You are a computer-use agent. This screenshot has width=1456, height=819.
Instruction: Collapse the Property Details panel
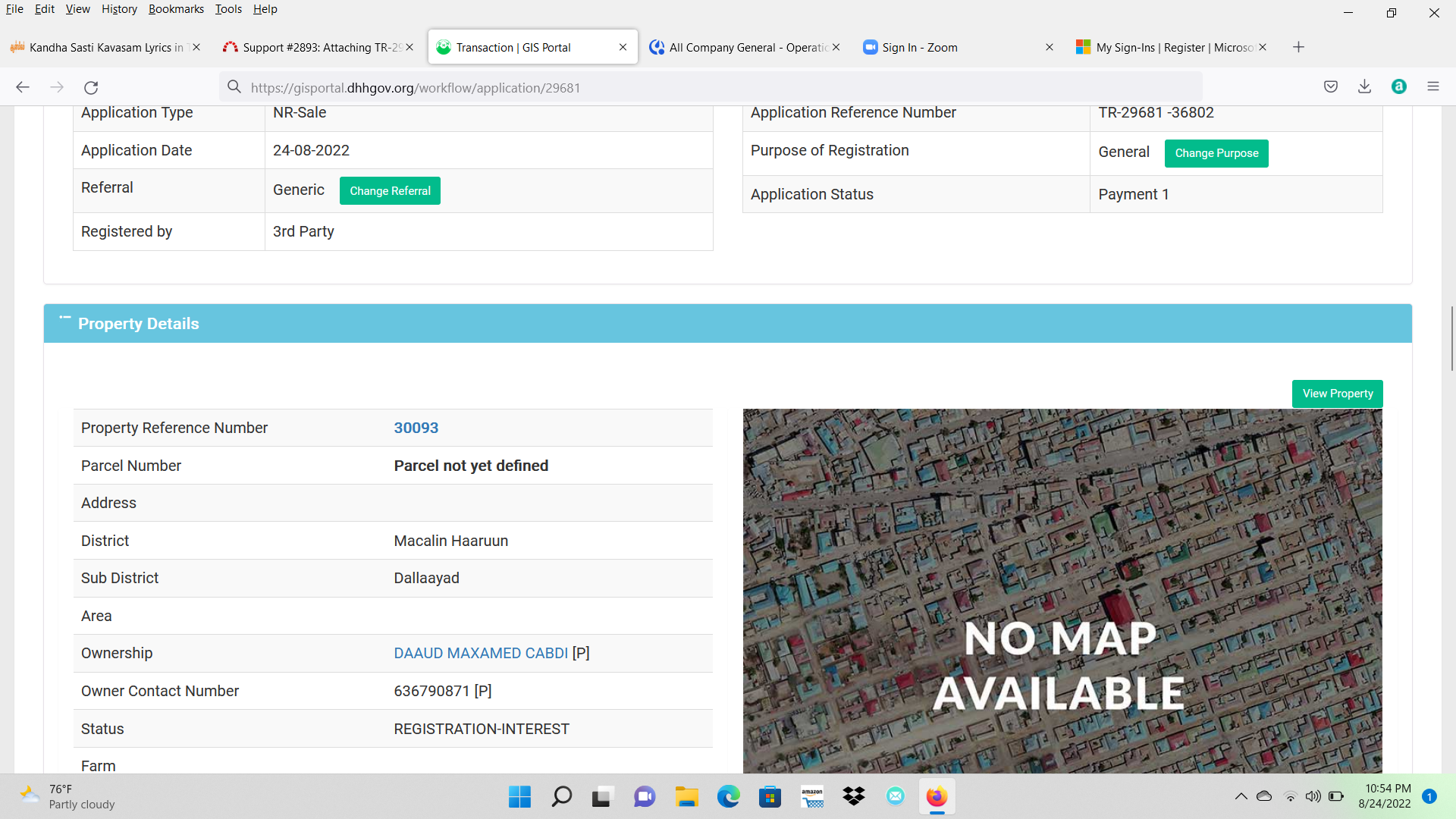pyautogui.click(x=65, y=319)
